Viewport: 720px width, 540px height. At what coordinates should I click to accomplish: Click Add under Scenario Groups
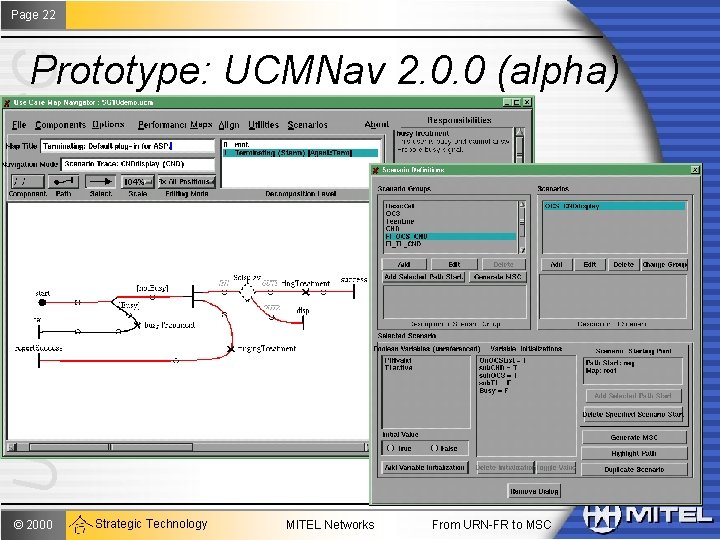pyautogui.click(x=404, y=264)
